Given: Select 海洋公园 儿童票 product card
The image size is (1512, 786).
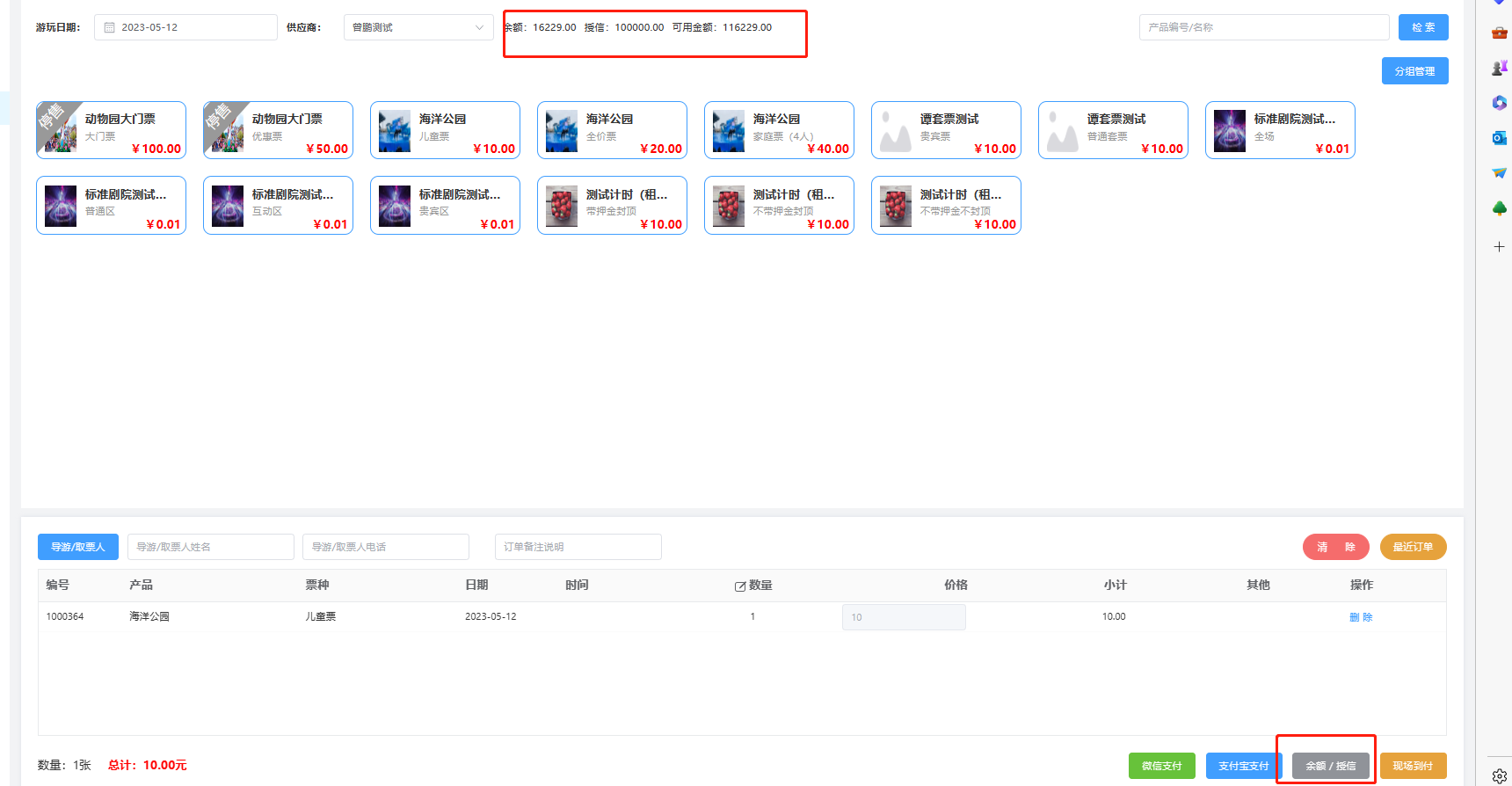Looking at the screenshot, I should (445, 130).
